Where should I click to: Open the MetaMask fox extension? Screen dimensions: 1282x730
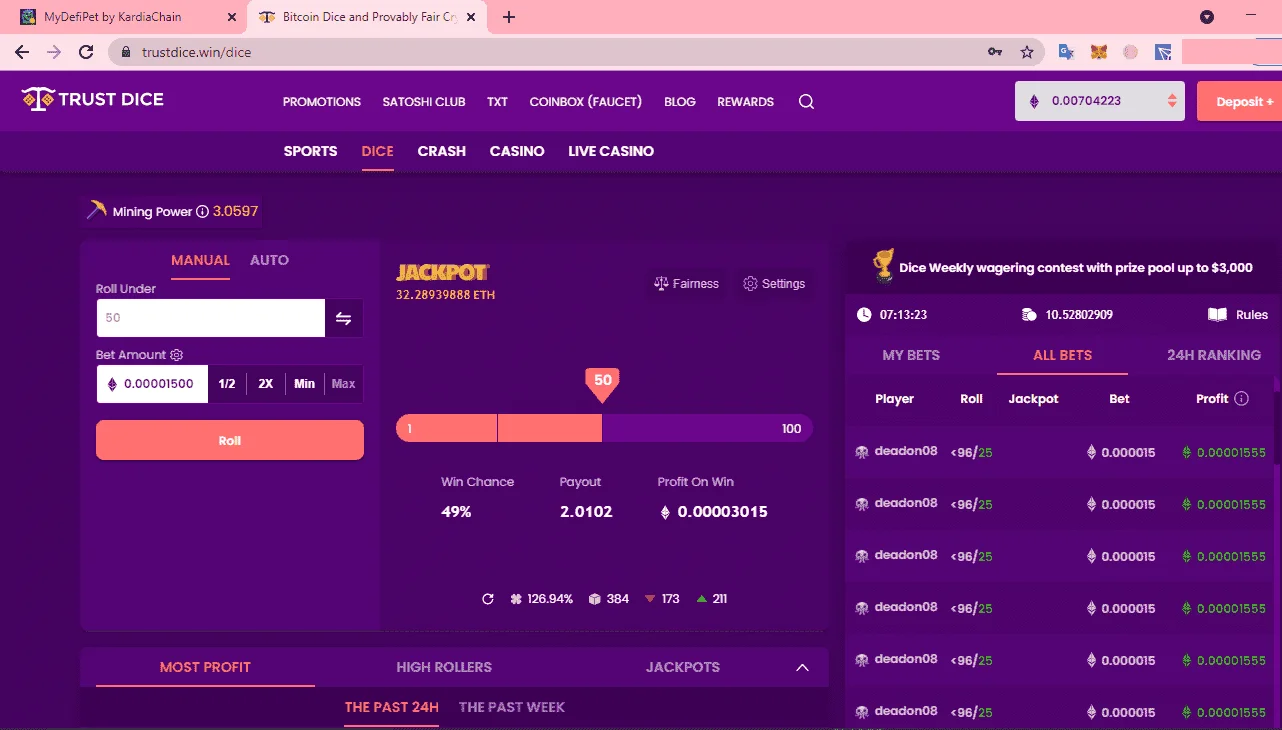pos(1098,52)
